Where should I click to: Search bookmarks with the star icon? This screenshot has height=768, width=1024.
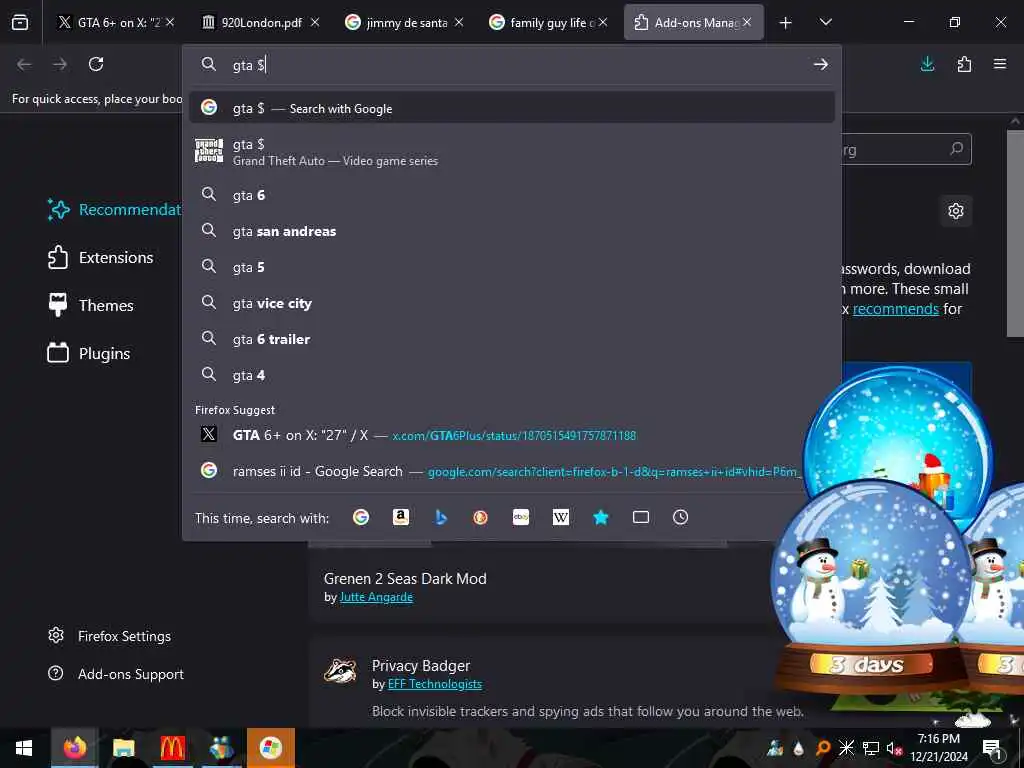pos(601,517)
